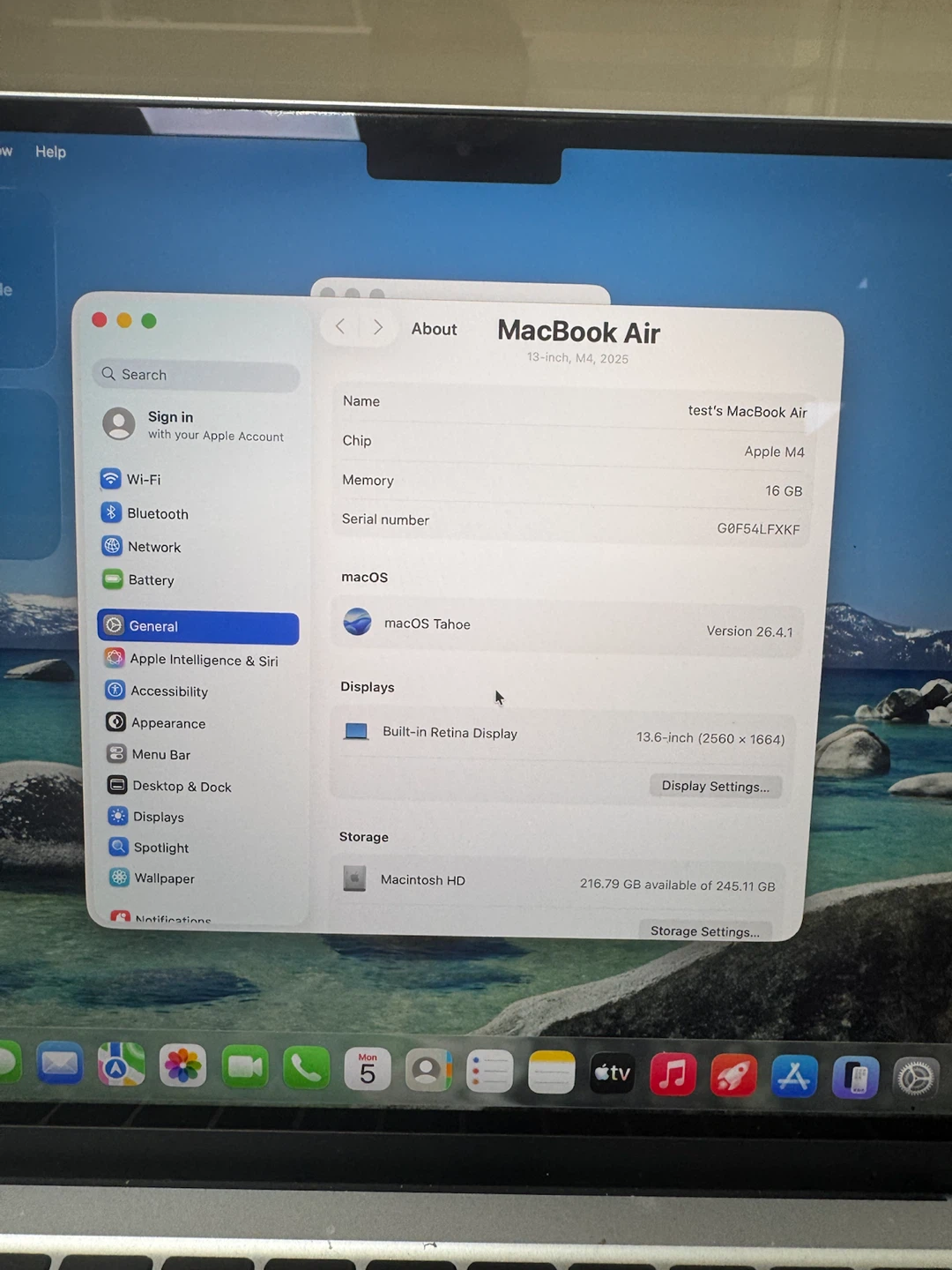Open Notes from the Dock
Screen dimensions: 952x1270
tap(551, 1072)
